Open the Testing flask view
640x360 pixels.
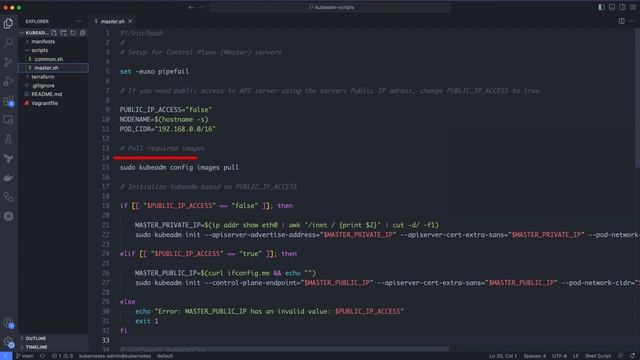click(x=8, y=139)
